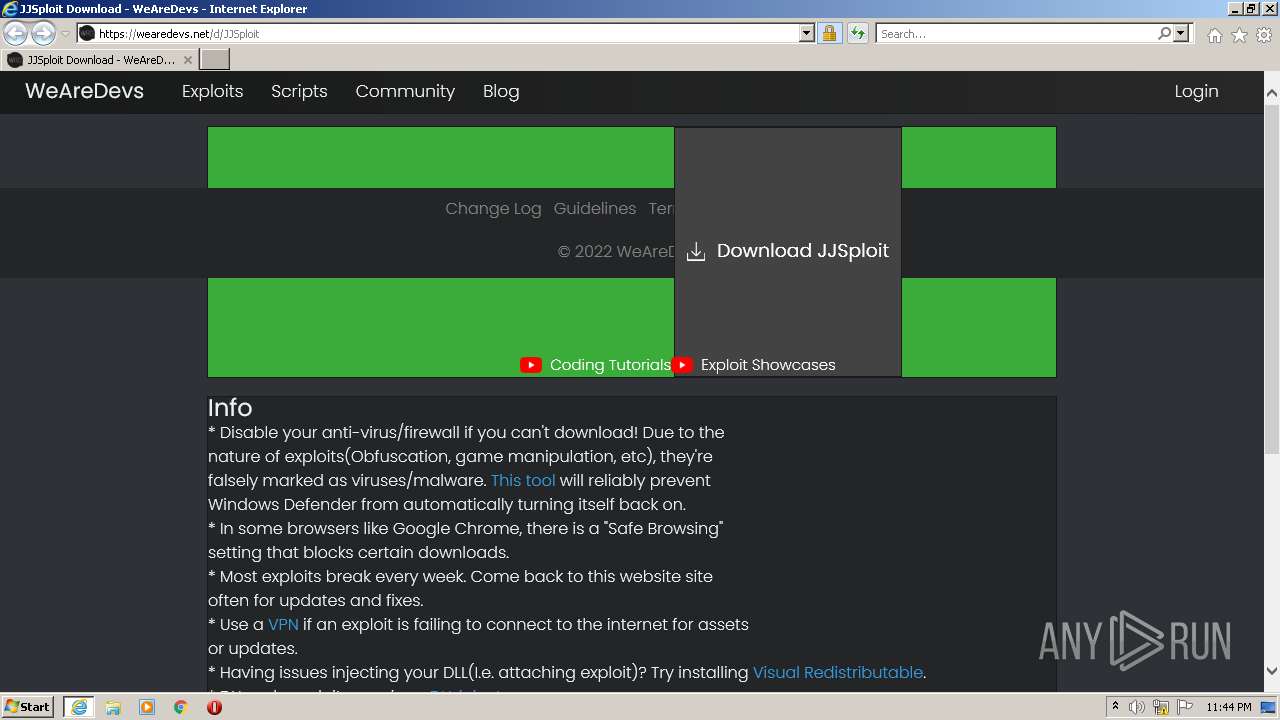Click the volume speaker tray icon

tap(1137, 707)
